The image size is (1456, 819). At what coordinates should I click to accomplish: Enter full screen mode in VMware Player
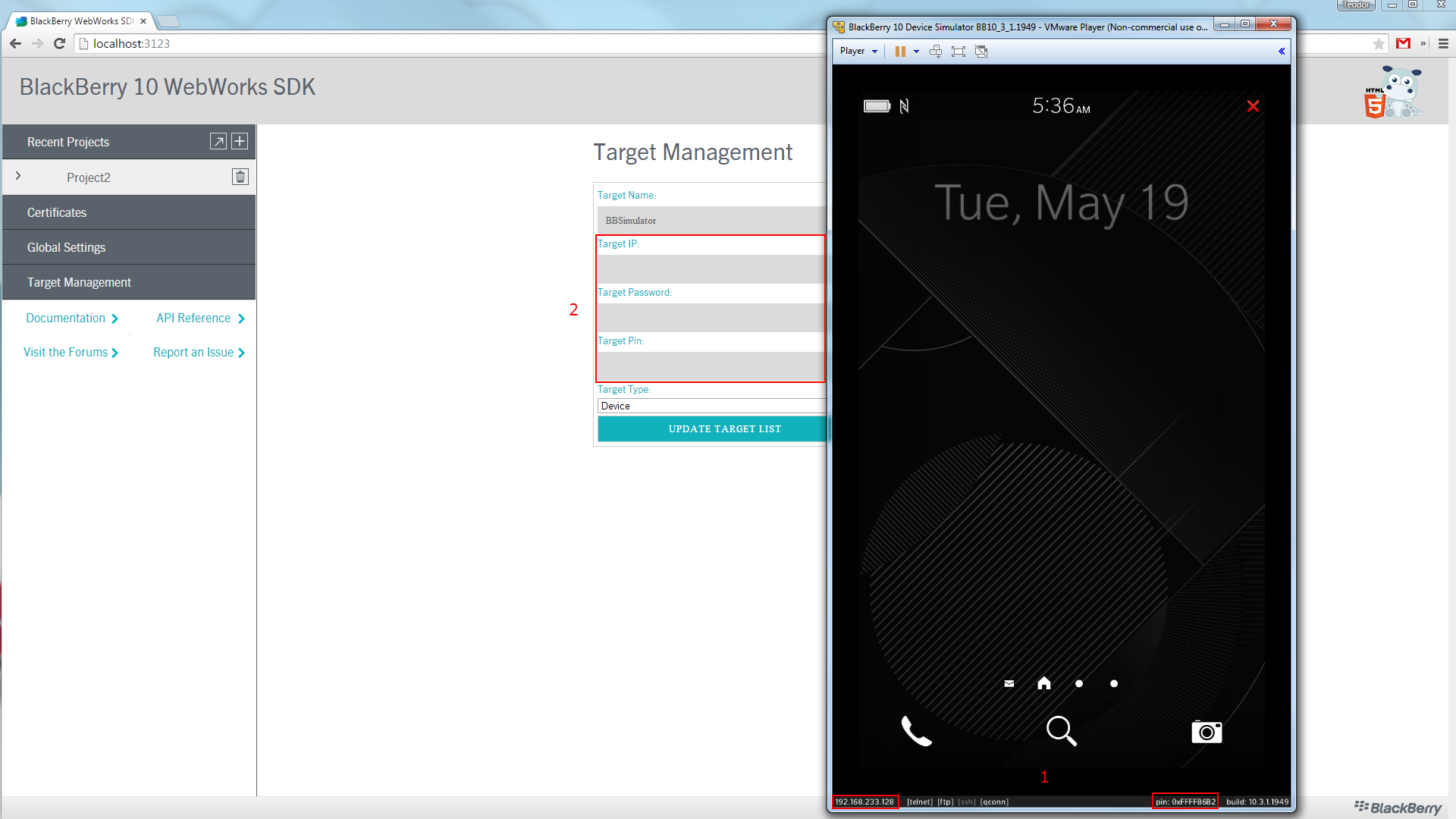959,51
